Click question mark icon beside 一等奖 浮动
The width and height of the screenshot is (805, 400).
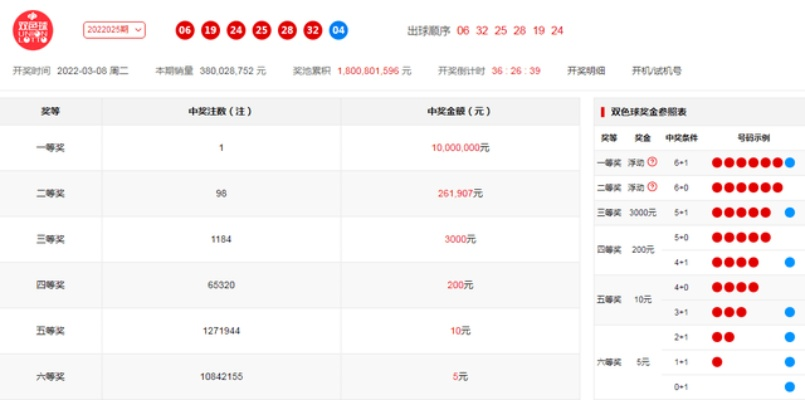point(652,162)
